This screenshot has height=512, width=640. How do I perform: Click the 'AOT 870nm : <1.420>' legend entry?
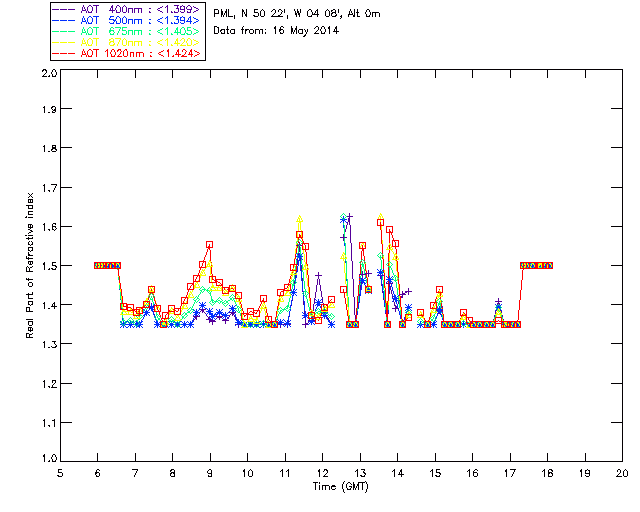127,42
